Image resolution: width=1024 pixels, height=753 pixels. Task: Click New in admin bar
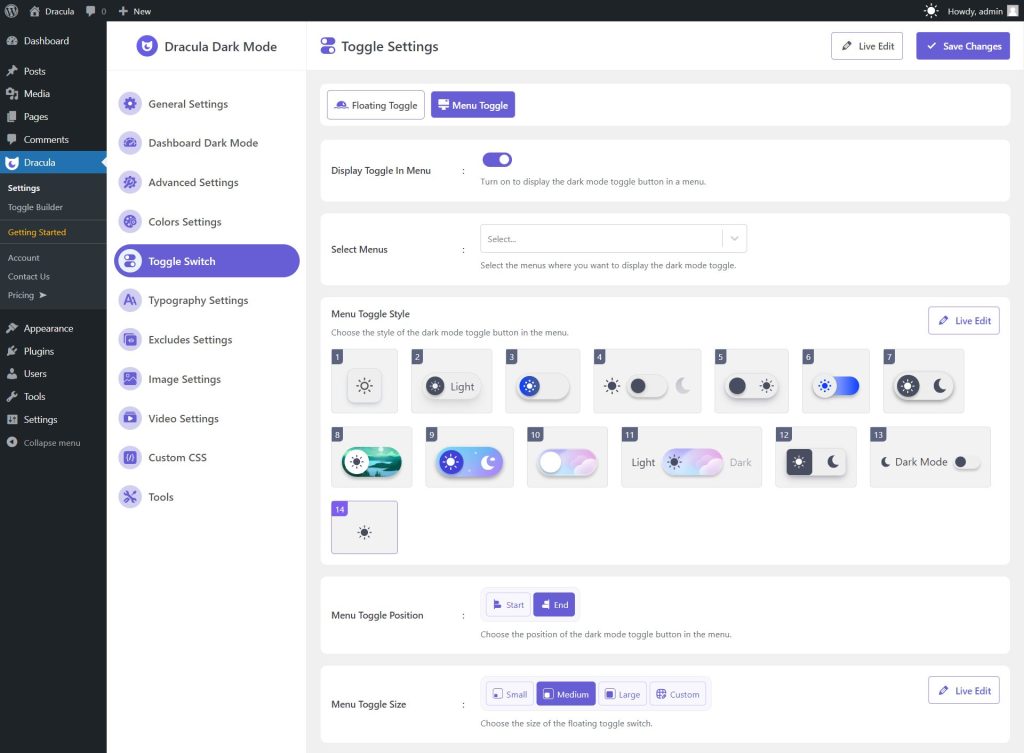click(135, 11)
